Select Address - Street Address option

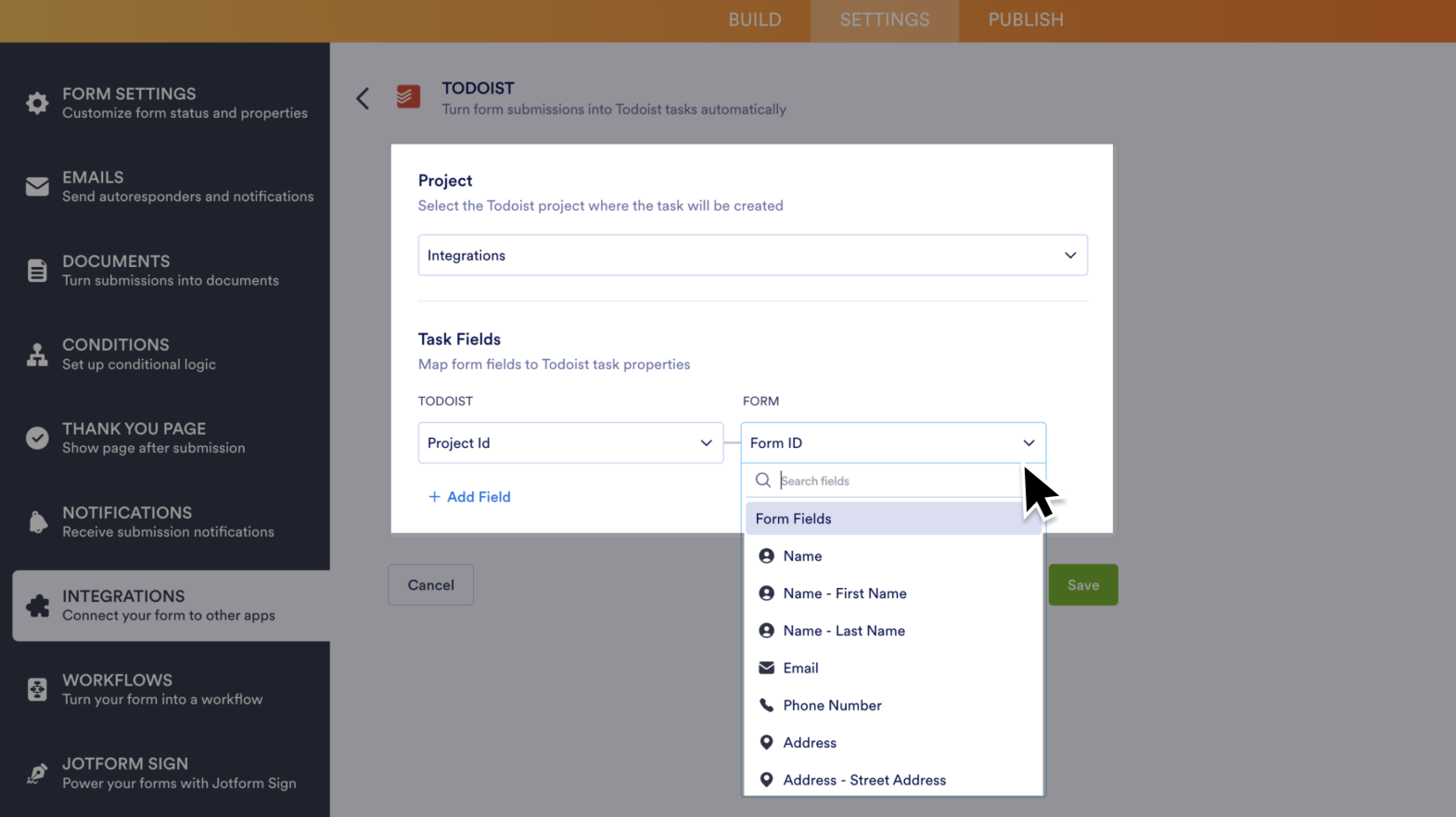(x=893, y=780)
